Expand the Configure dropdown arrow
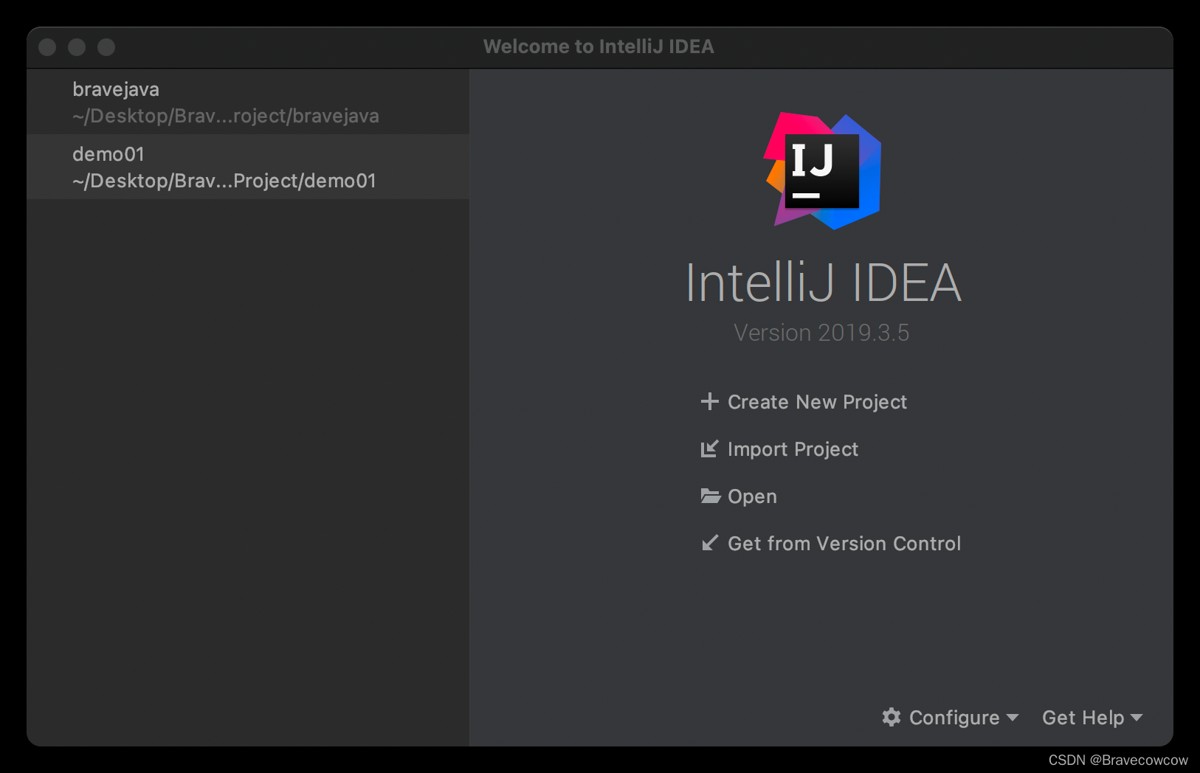Viewport: 1200px width, 773px height. point(1012,717)
